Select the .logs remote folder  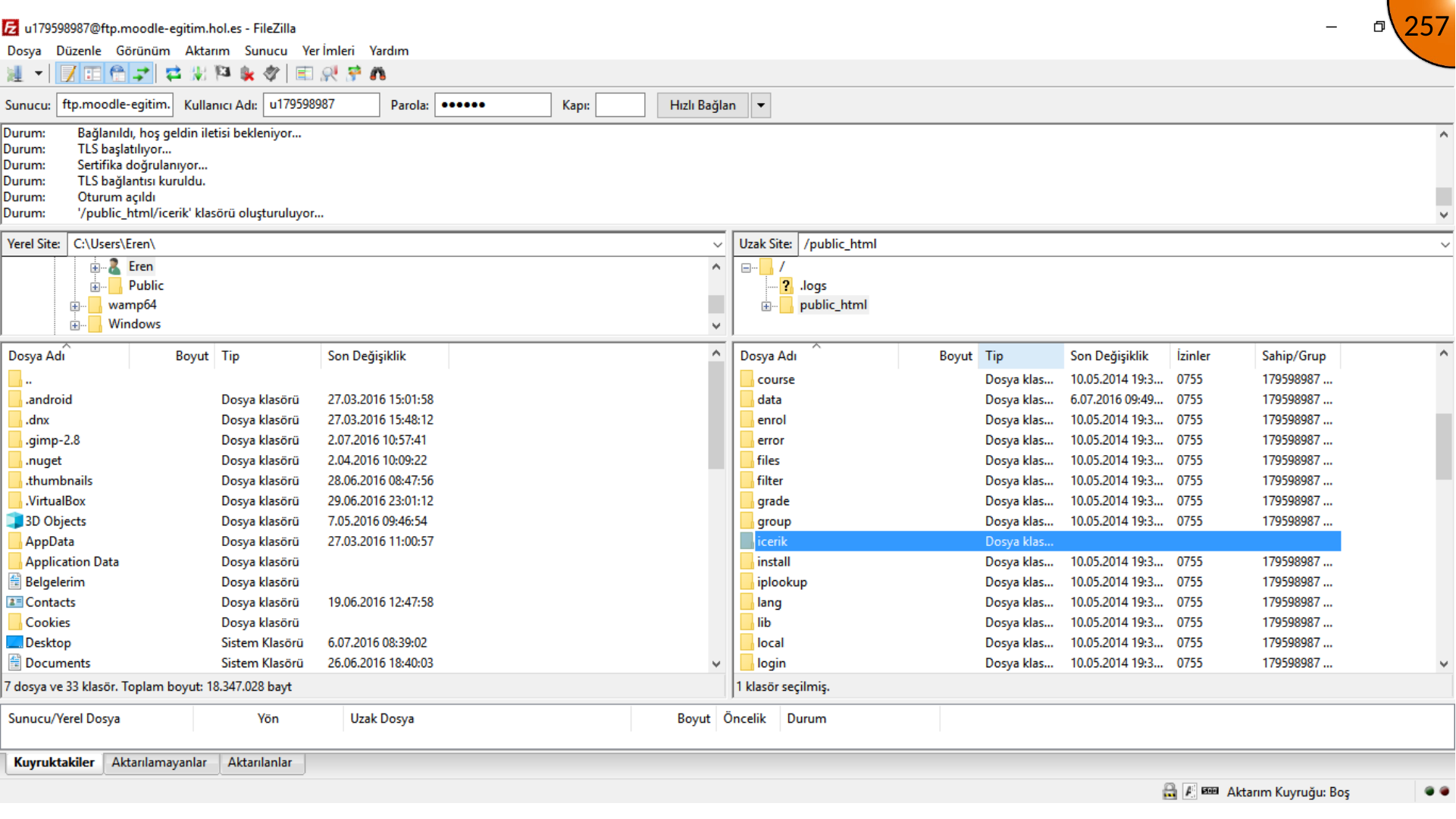pos(813,286)
